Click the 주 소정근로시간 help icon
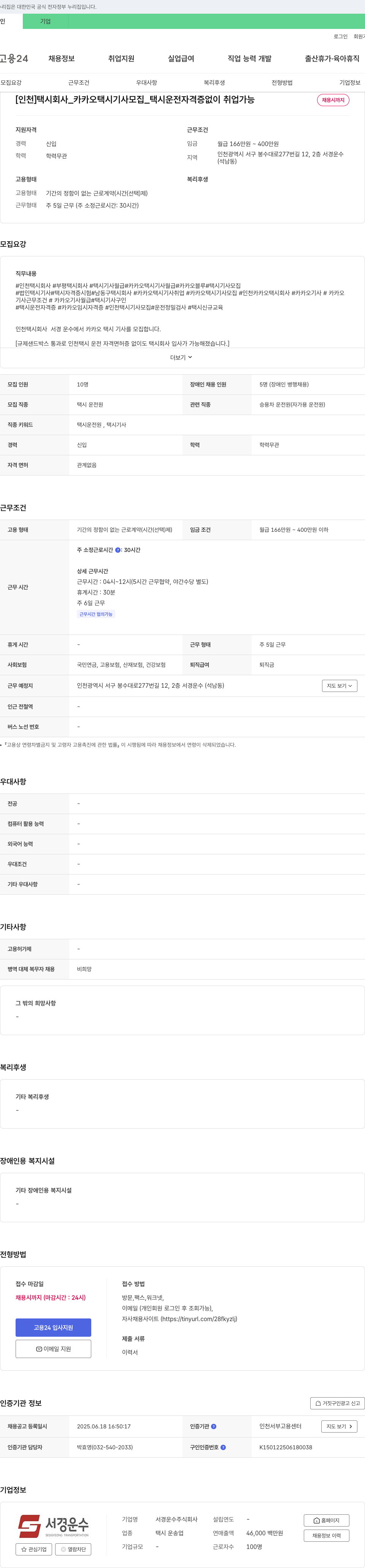The height and width of the screenshot is (1568, 365). pyautogui.click(x=118, y=550)
